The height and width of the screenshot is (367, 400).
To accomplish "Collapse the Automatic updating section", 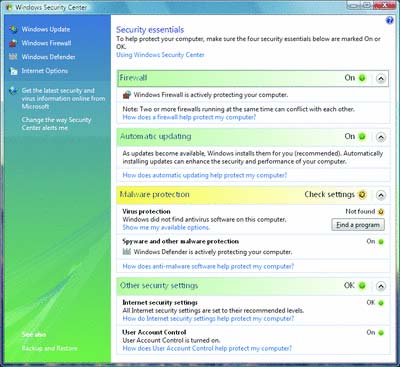I will 381,137.
